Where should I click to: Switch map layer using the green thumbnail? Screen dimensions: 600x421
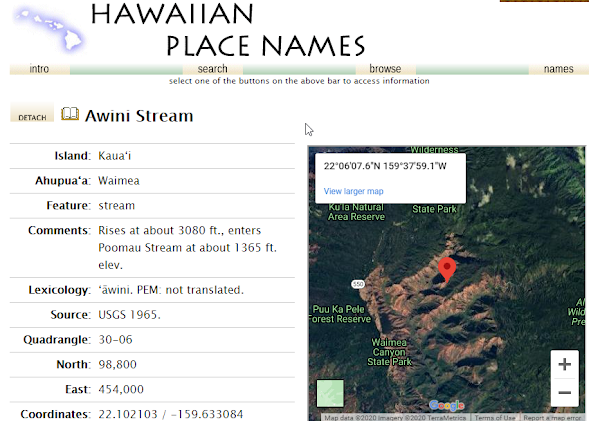click(x=330, y=393)
